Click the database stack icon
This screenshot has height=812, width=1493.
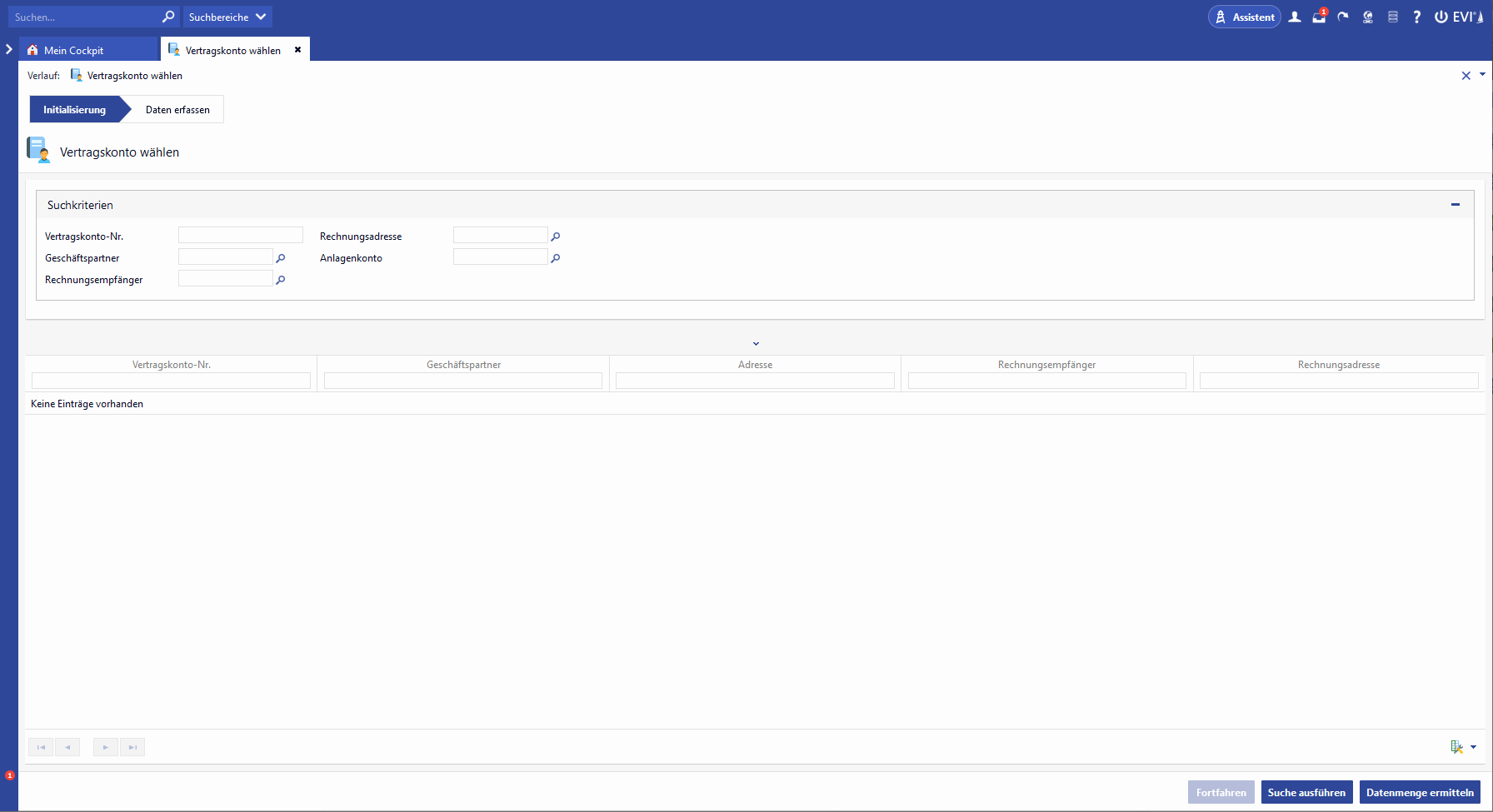pyautogui.click(x=1392, y=17)
